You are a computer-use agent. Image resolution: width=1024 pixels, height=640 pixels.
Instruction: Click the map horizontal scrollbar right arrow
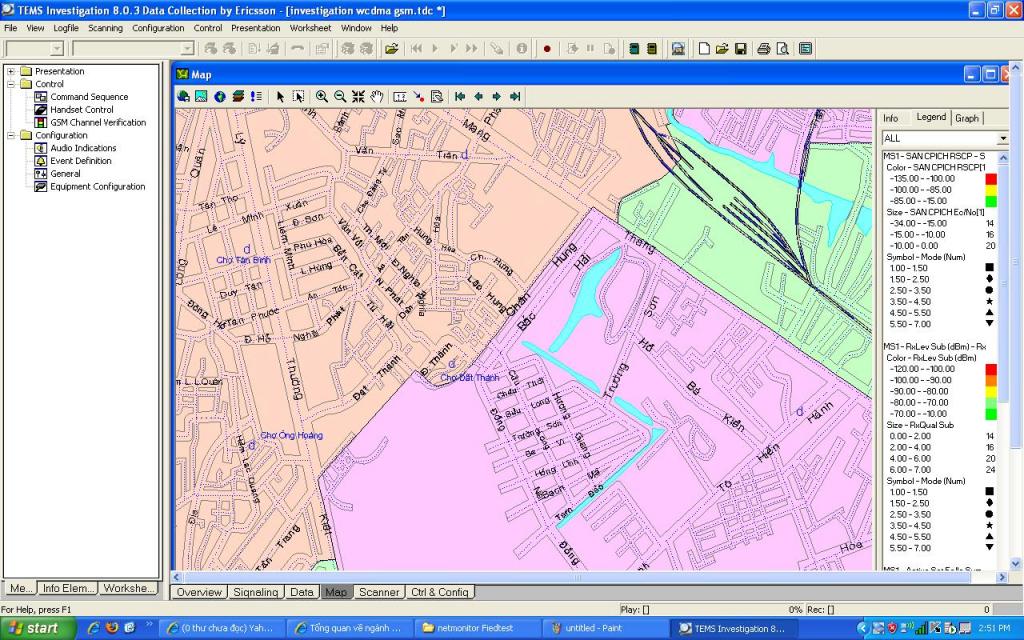(1002, 577)
